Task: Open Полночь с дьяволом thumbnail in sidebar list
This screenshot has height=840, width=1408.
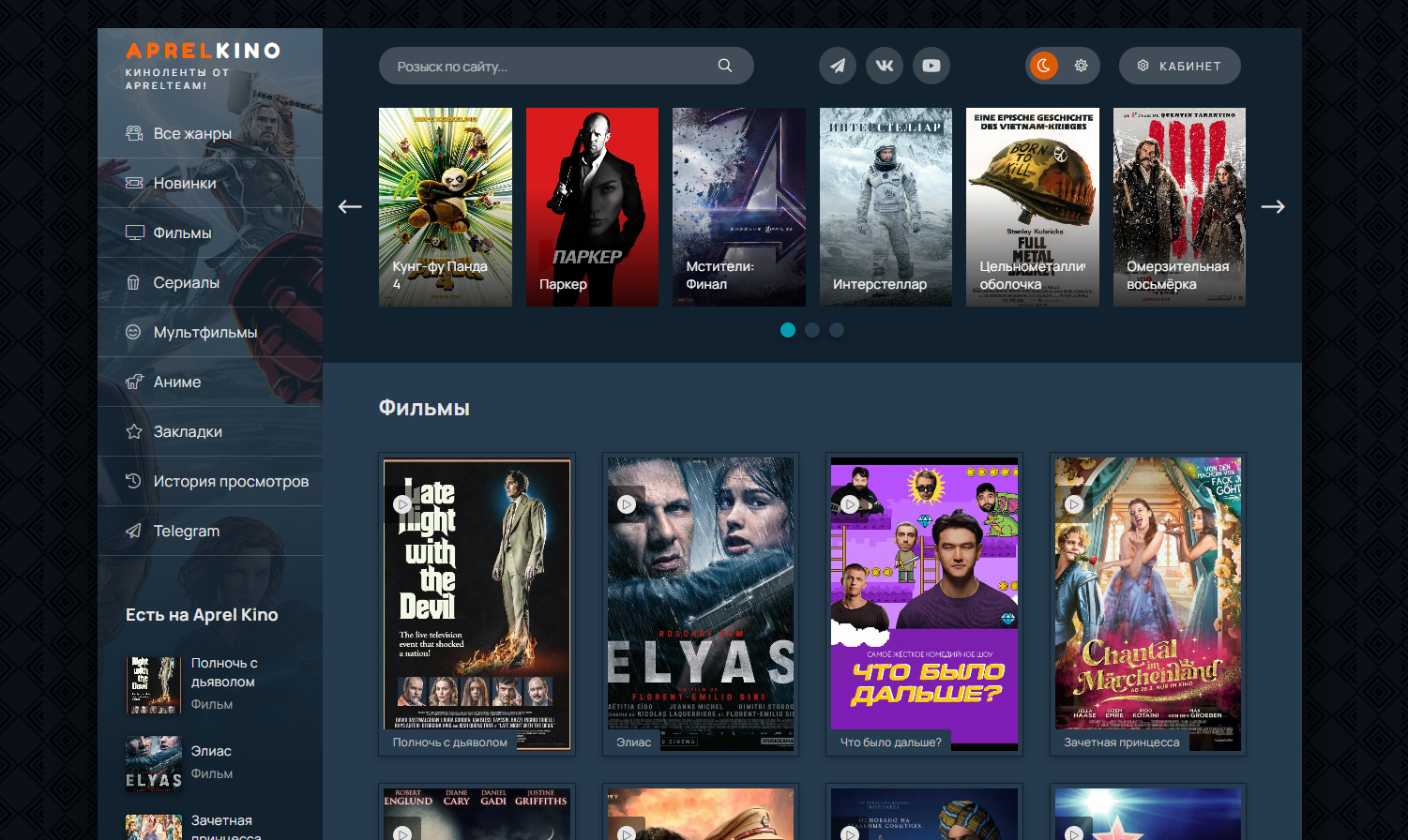Action: tap(154, 684)
